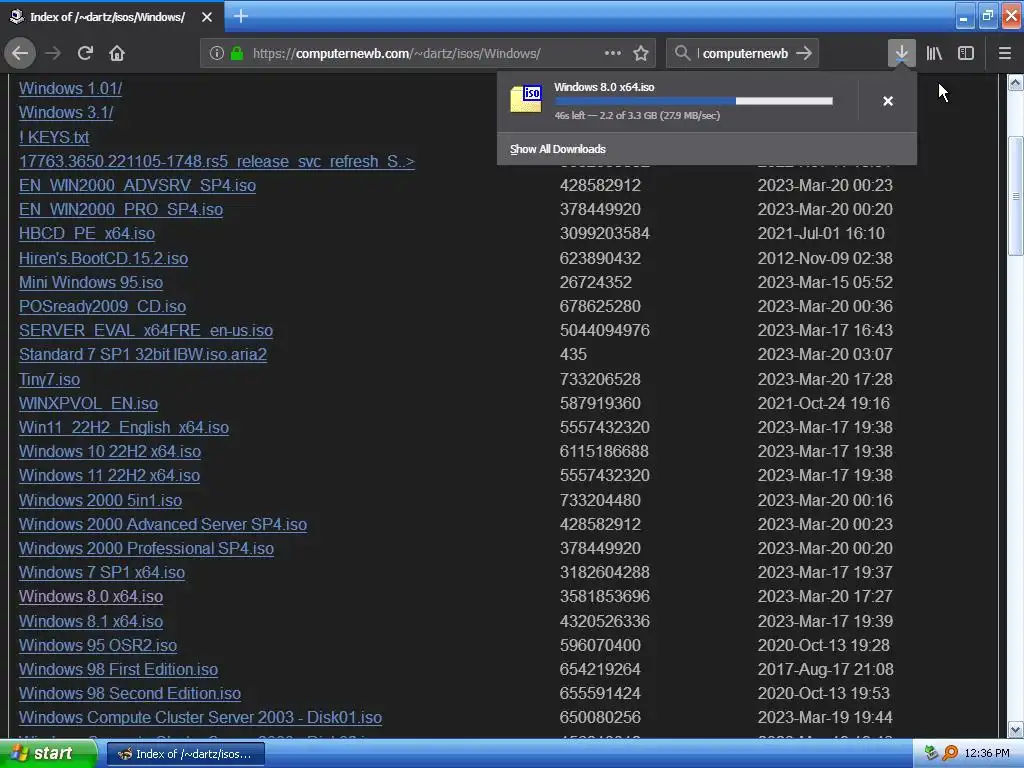The height and width of the screenshot is (768, 1024).
Task: Open the Windows start menu
Action: pyautogui.click(x=48, y=754)
